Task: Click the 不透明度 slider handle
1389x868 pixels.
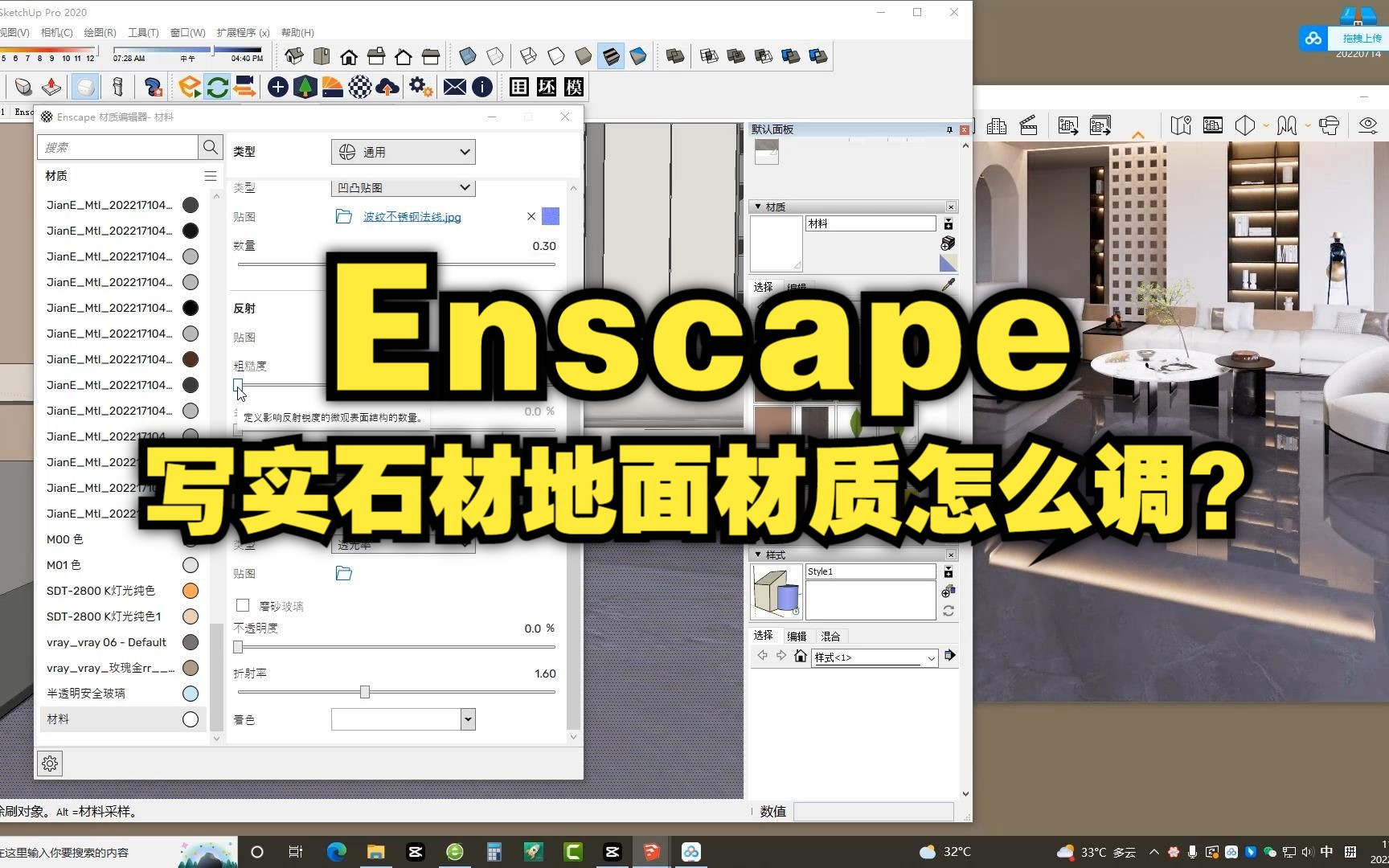Action: point(238,647)
